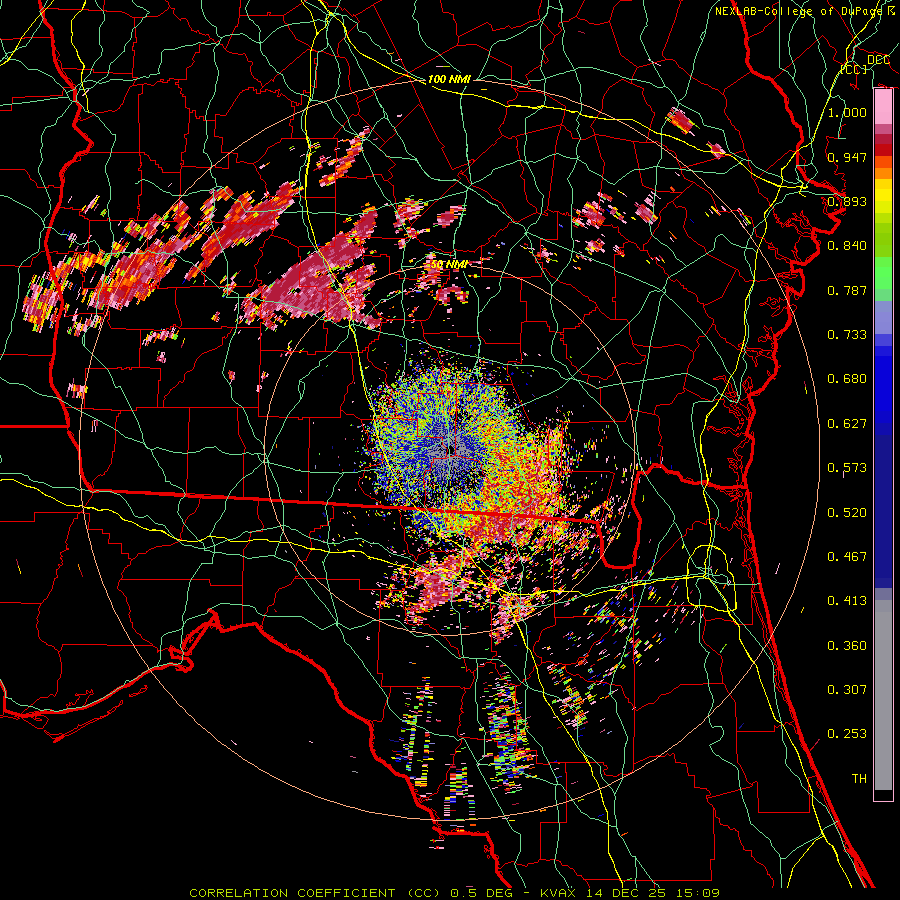
Task: Click the "50 NMI" range ring label
Action: click(x=449, y=264)
